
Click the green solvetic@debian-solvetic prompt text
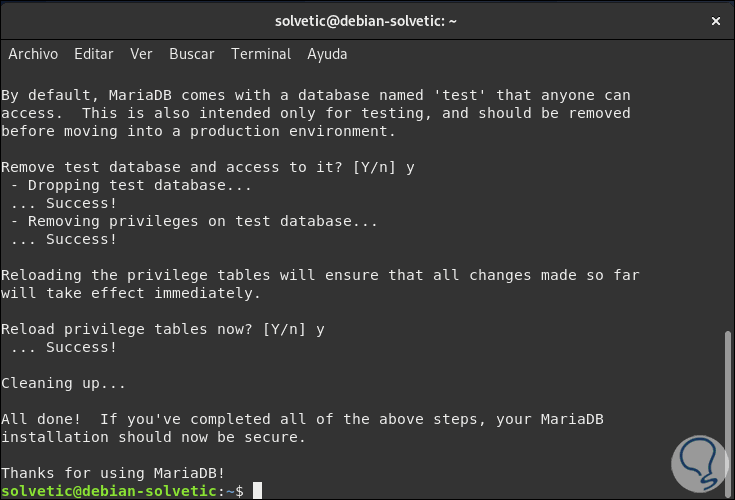pos(109,491)
